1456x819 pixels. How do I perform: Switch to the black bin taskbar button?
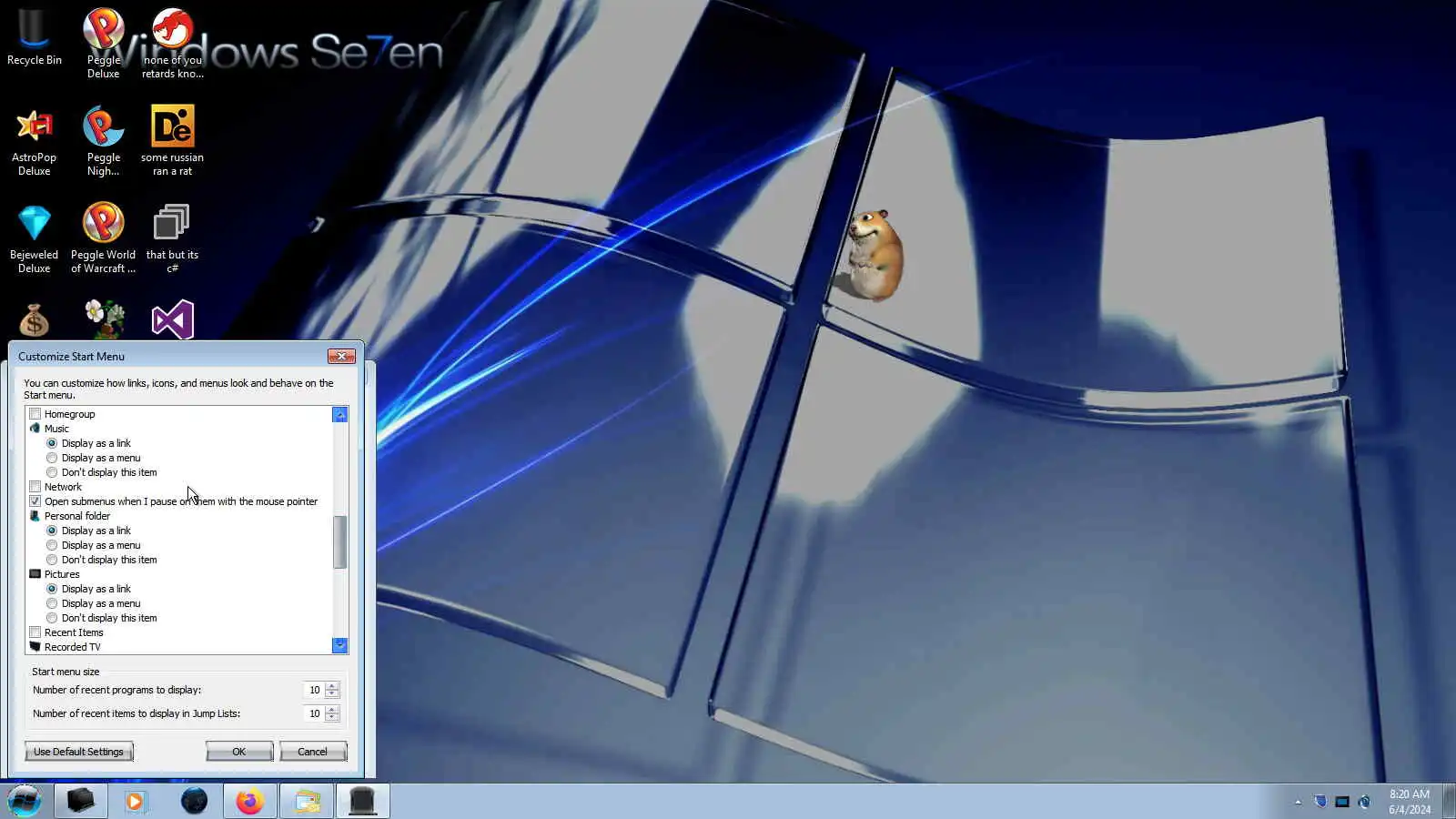click(x=363, y=801)
